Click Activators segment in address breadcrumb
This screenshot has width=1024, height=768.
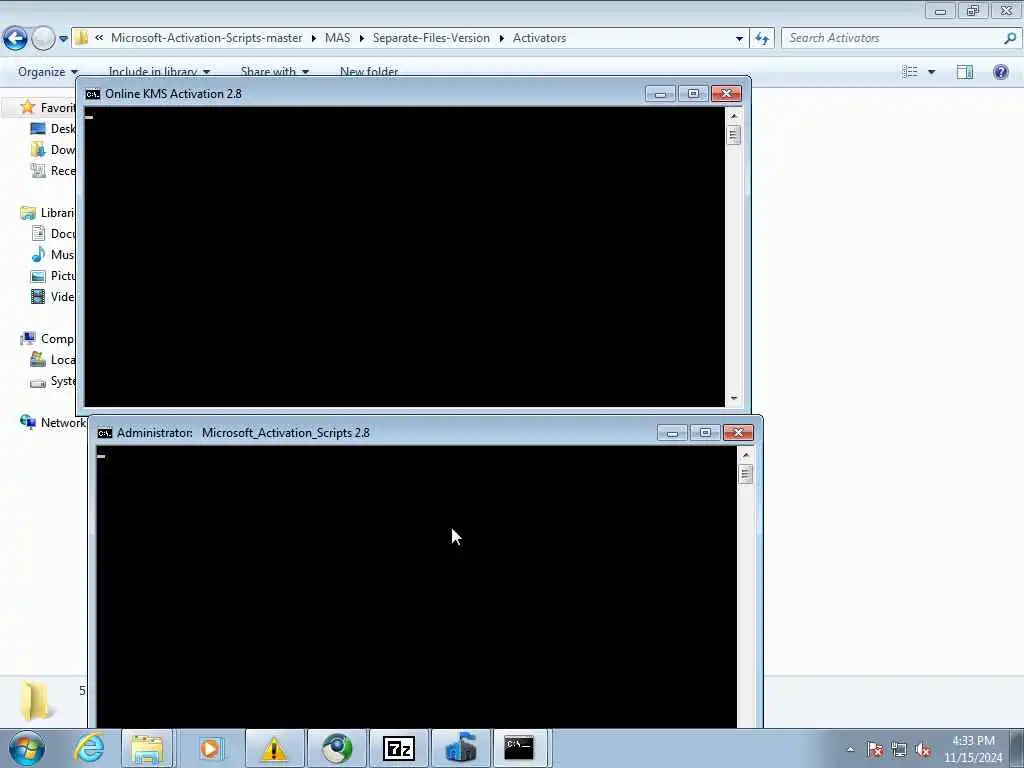pyautogui.click(x=539, y=38)
